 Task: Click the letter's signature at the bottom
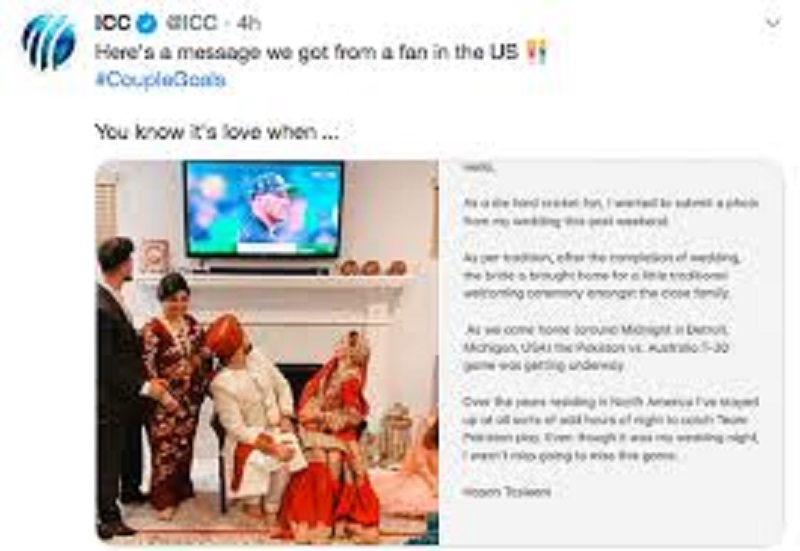[x=507, y=492]
